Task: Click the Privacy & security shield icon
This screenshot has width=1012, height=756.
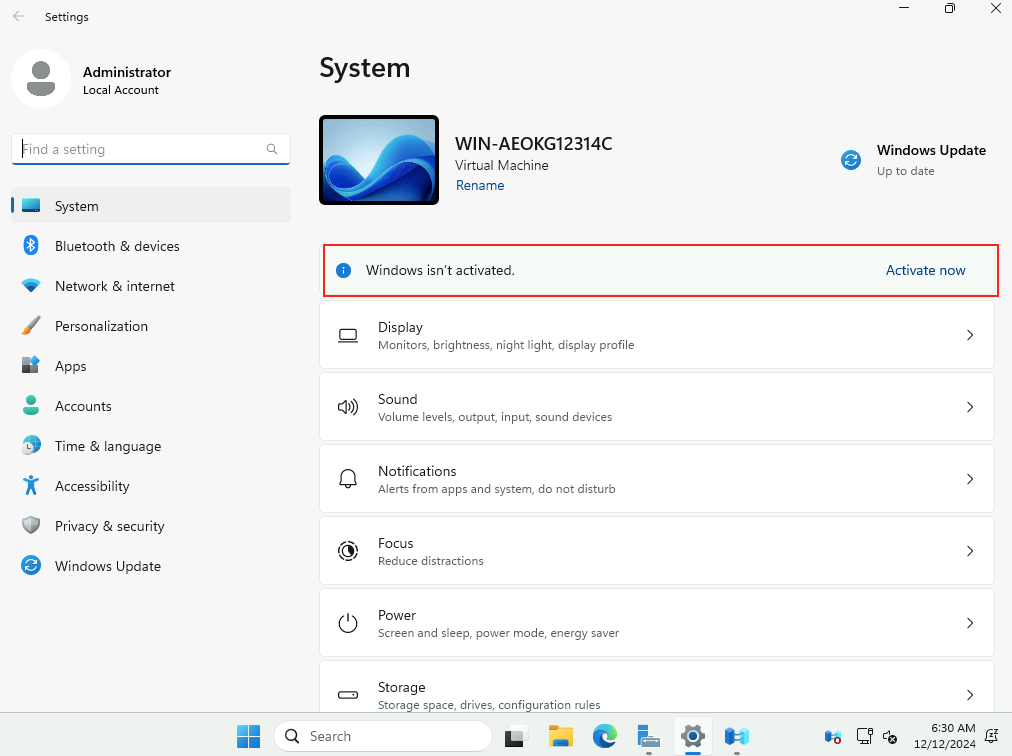Action: point(31,526)
